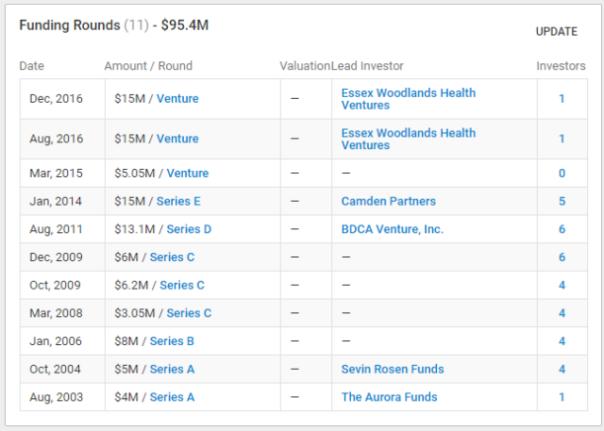Open the Mar 2008 Series C link
Viewport: 604px width, 431px height.
pos(189,313)
